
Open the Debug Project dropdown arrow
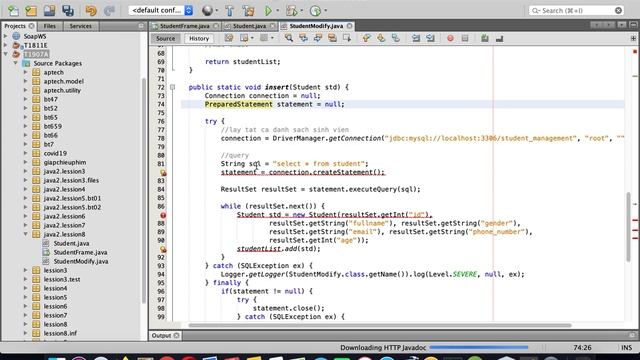tap(301, 10)
